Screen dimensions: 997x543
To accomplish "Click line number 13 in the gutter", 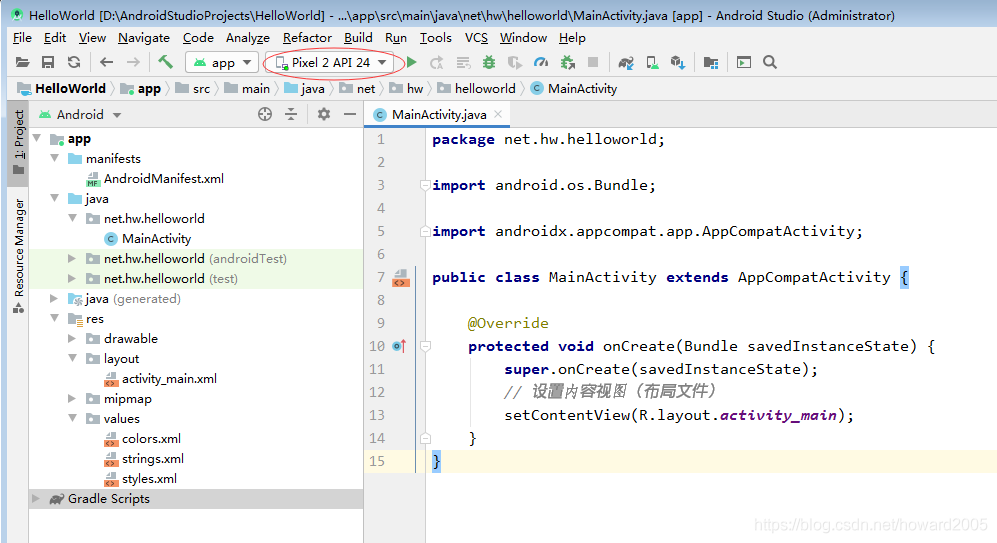I will [377, 415].
